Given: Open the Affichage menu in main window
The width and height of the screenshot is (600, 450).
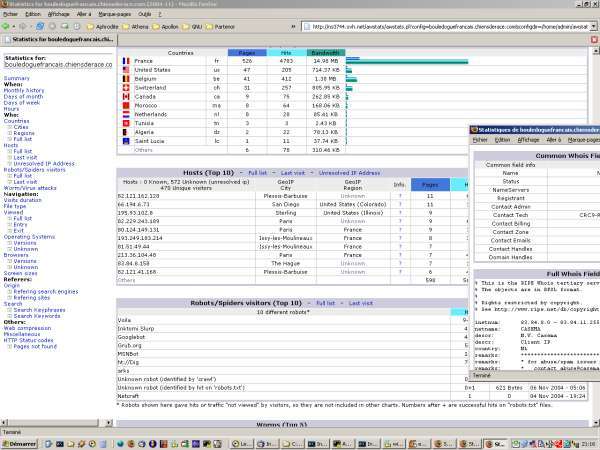Looking at the screenshot, I should pyautogui.click(x=59, y=14).
